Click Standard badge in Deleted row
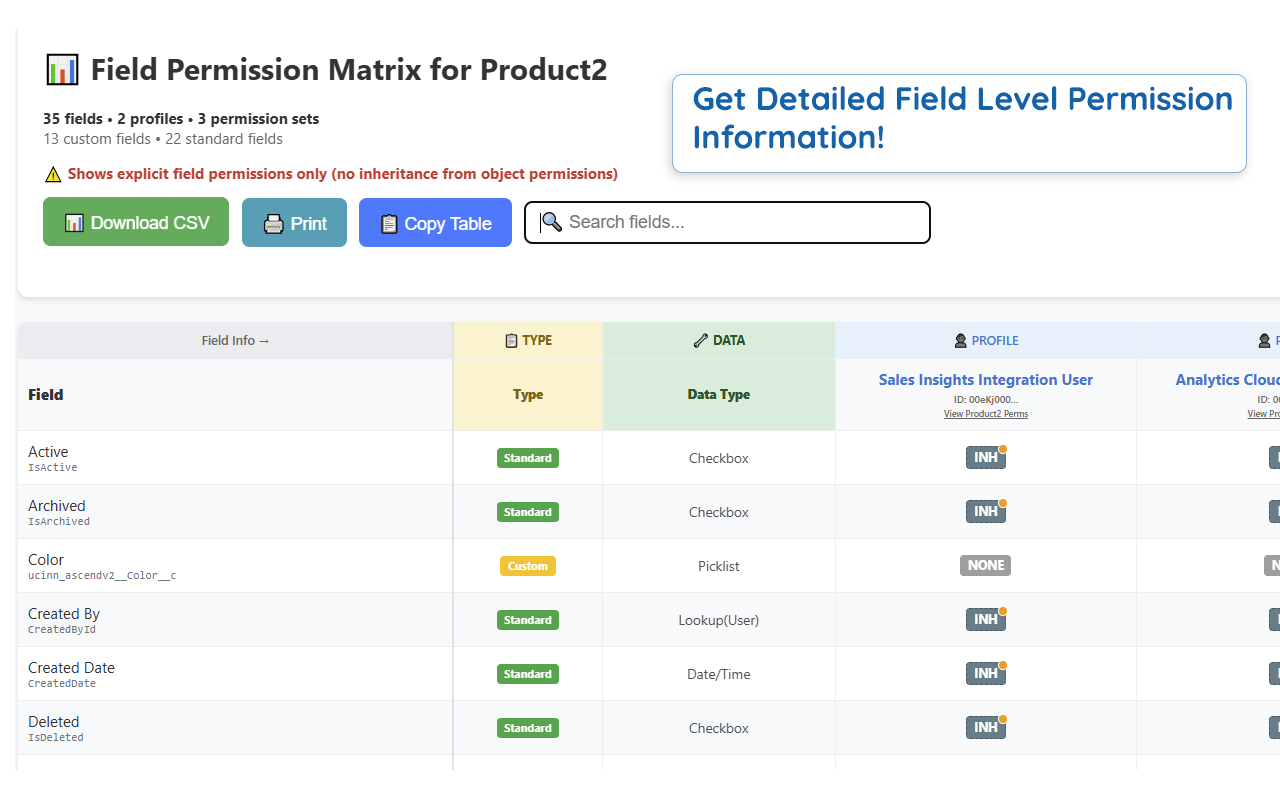The image size is (1280, 800). (528, 728)
